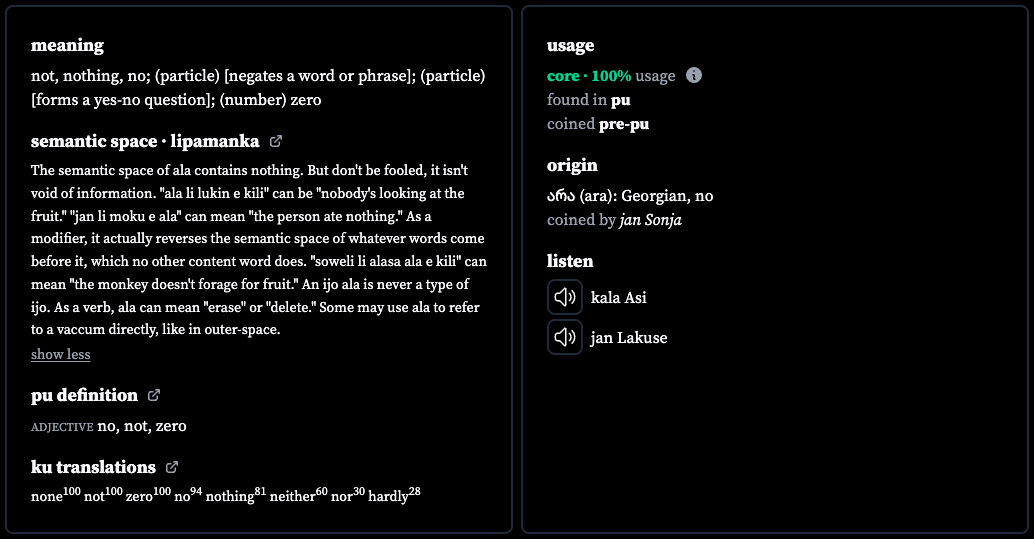The width and height of the screenshot is (1034, 539).
Task: Click the 'none' ku translation word
Action: 47,496
